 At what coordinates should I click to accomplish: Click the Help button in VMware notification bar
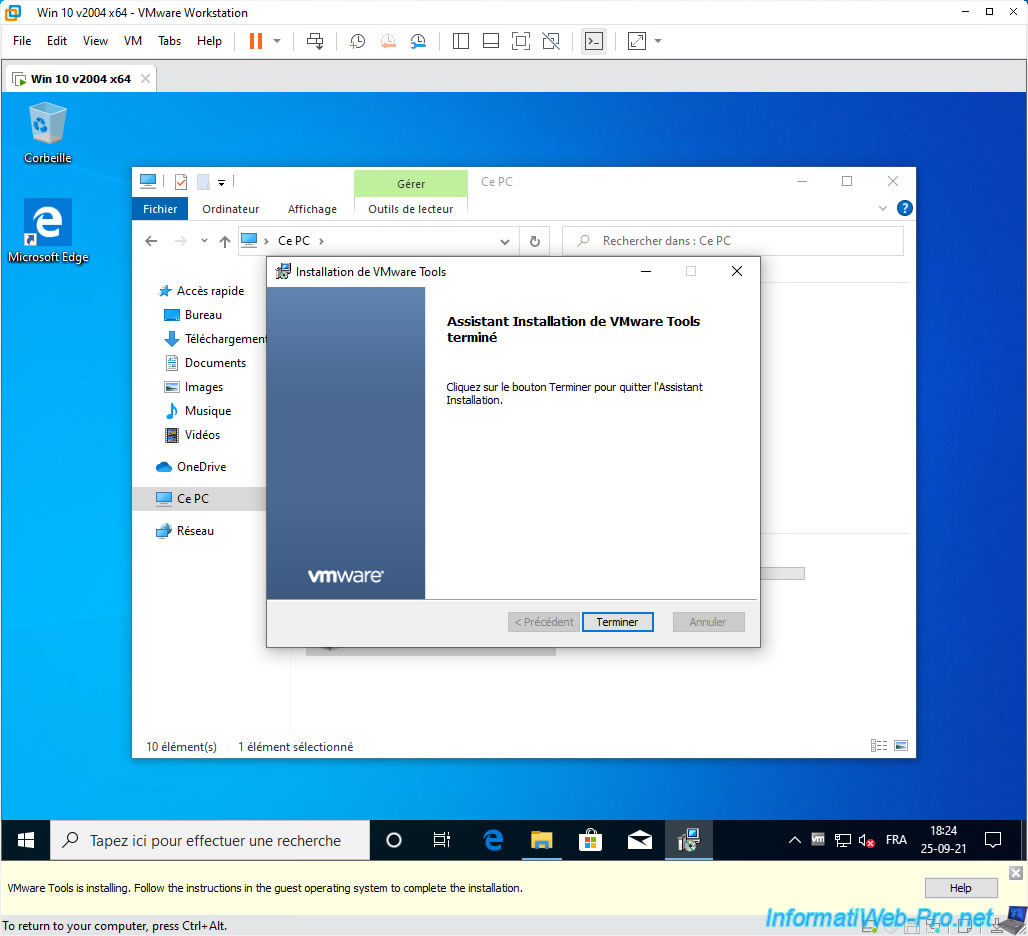[x=960, y=887]
